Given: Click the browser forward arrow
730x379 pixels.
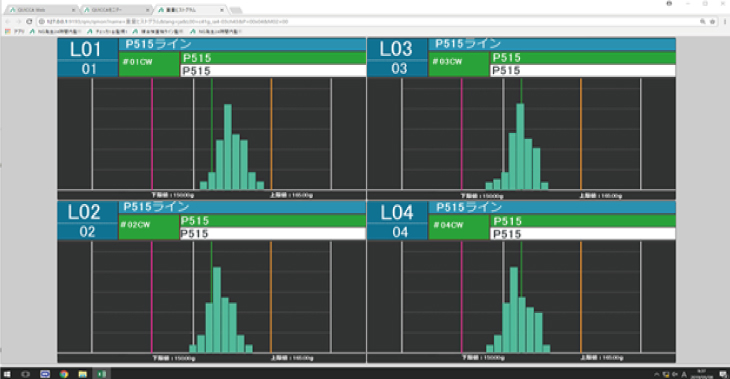Looking at the screenshot, I should [x=18, y=21].
